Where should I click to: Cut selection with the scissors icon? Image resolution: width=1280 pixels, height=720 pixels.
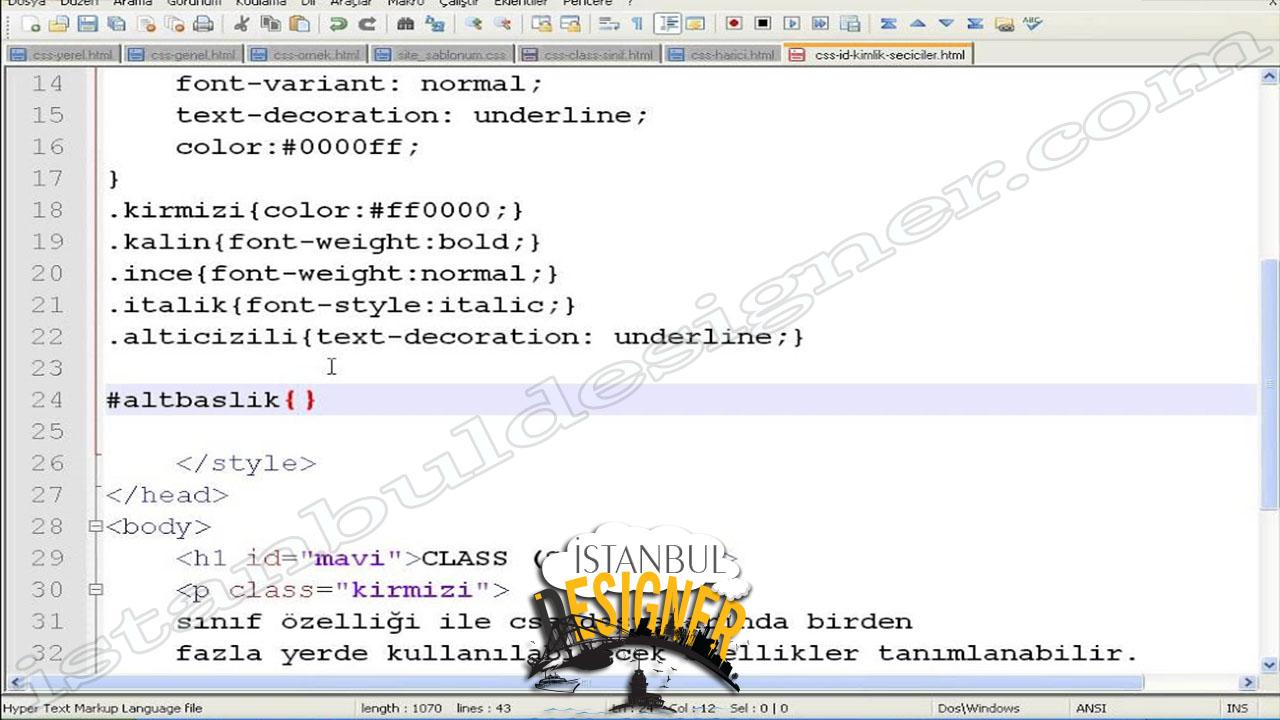(x=241, y=24)
